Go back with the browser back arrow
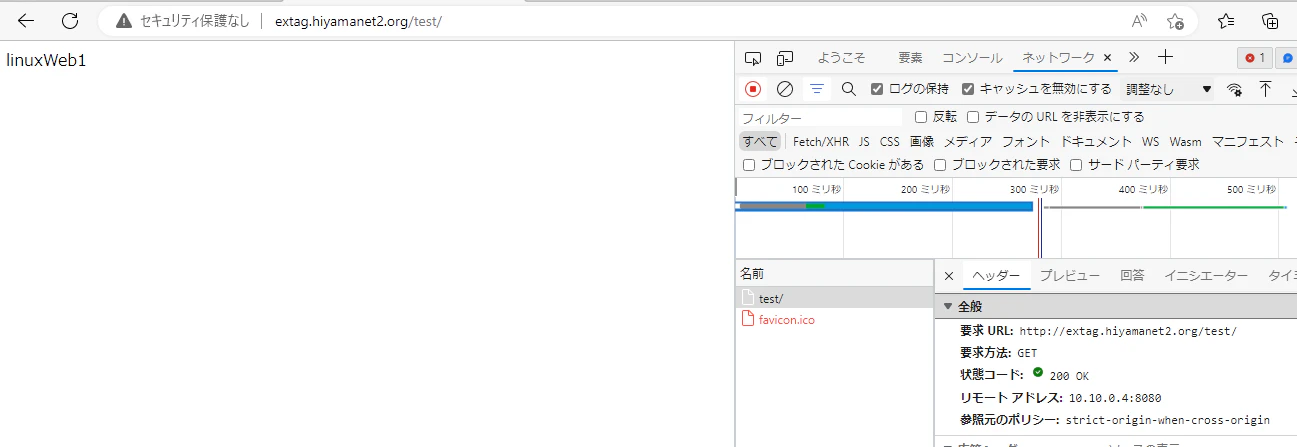Image resolution: width=1297 pixels, height=447 pixels. point(26,21)
